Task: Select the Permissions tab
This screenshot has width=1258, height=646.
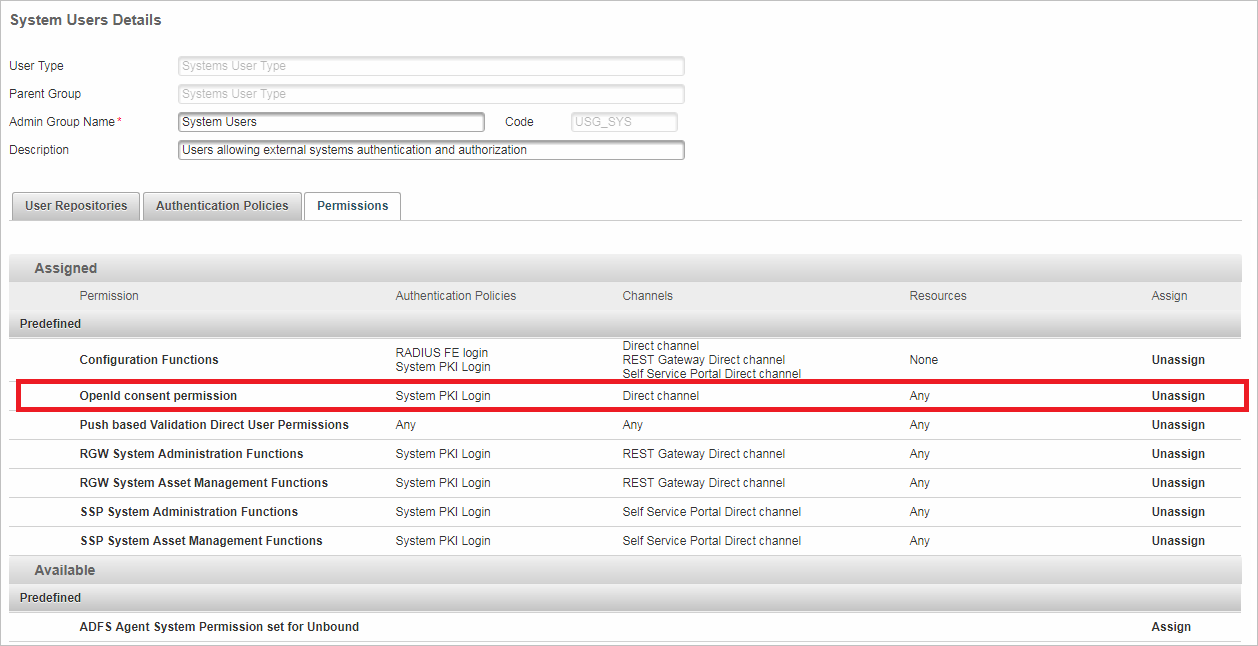Action: pos(352,206)
